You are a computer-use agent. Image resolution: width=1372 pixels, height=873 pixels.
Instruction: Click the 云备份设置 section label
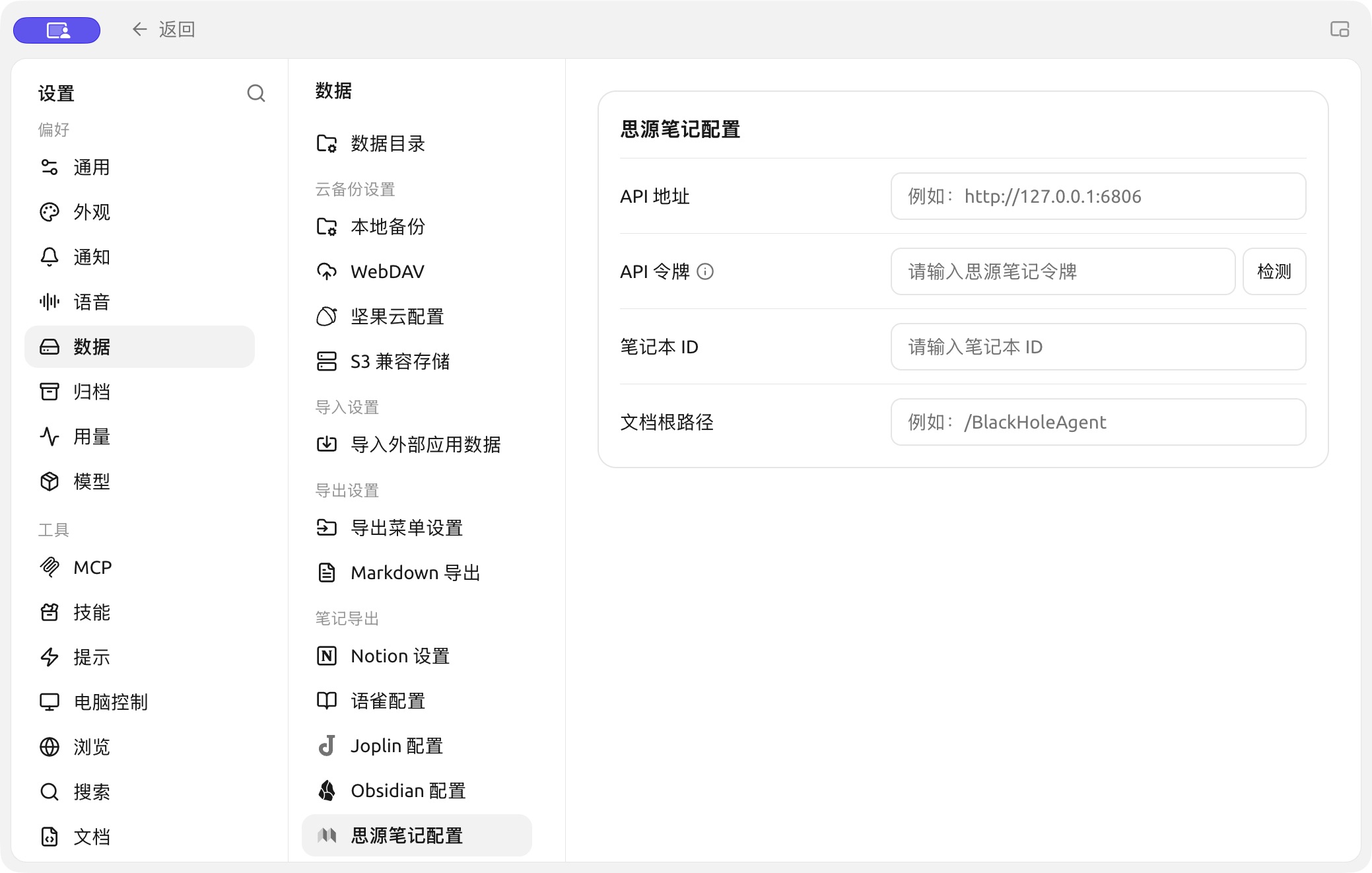[355, 190]
